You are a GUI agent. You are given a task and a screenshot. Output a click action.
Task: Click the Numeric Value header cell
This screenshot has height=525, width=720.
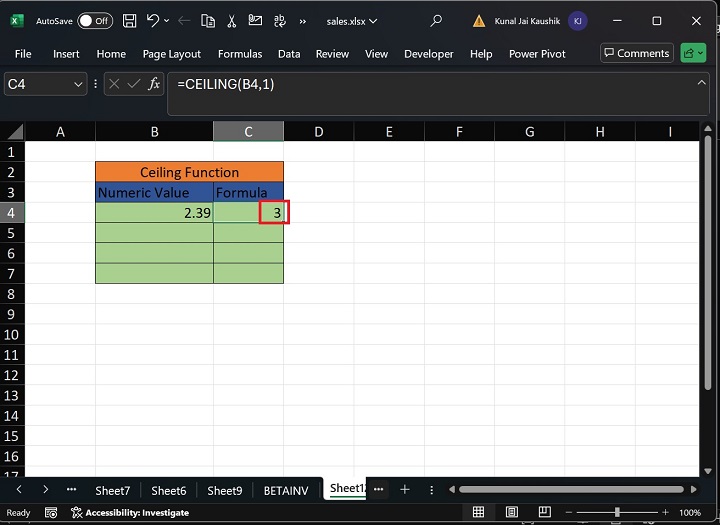(154, 192)
